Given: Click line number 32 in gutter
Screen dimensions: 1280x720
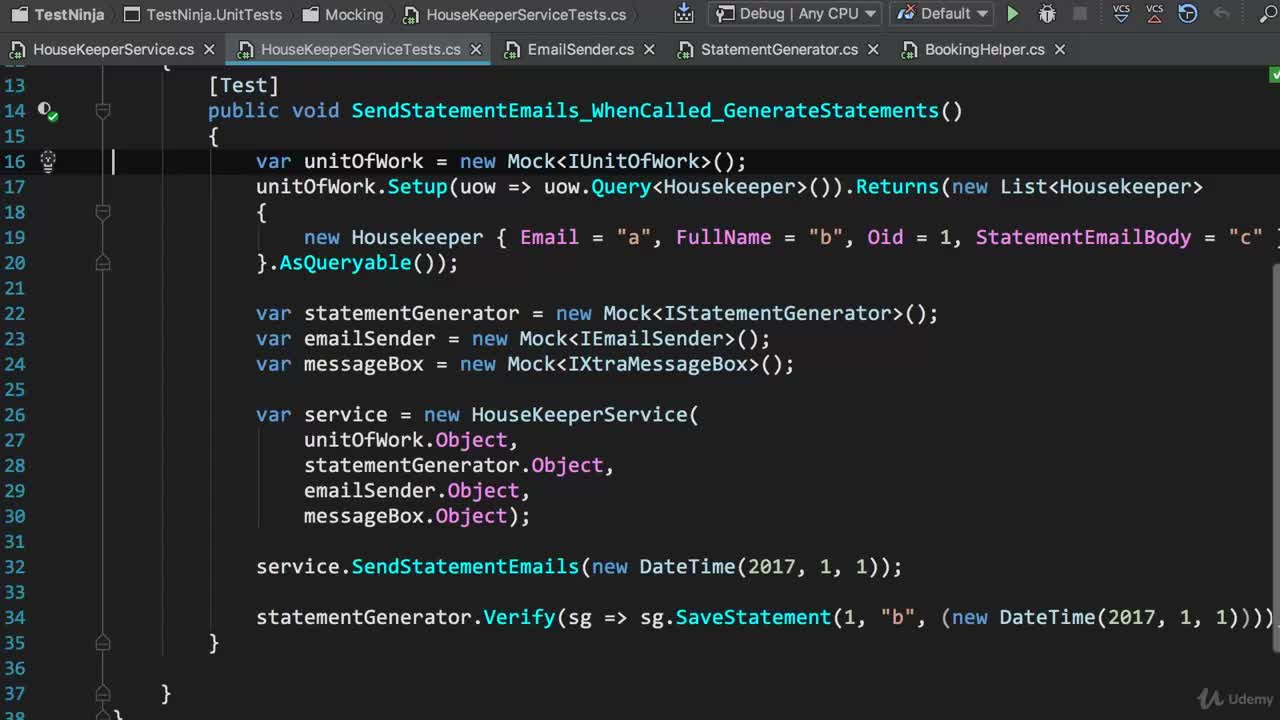Looking at the screenshot, I should tap(14, 567).
